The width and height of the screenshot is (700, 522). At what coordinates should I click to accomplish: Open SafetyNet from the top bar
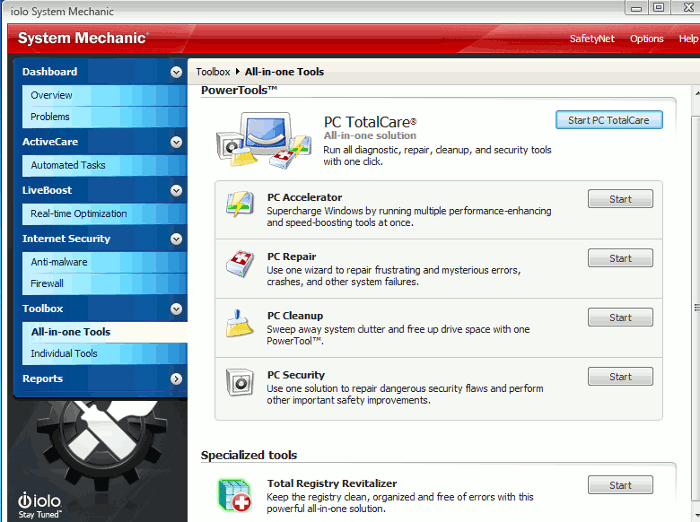point(592,39)
